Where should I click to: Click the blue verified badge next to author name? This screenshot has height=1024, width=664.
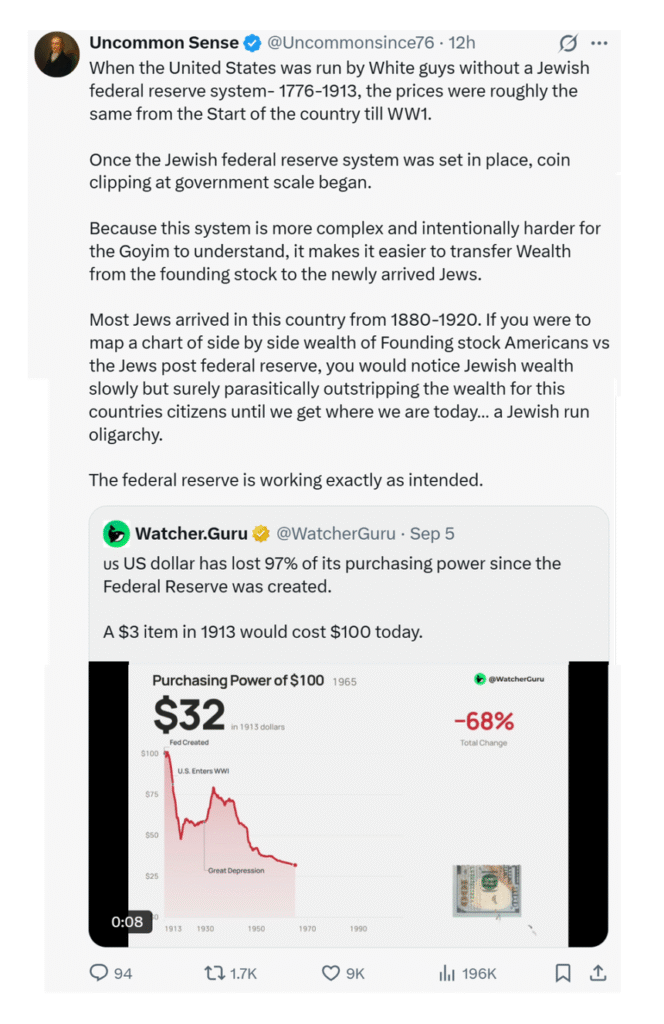pos(252,43)
